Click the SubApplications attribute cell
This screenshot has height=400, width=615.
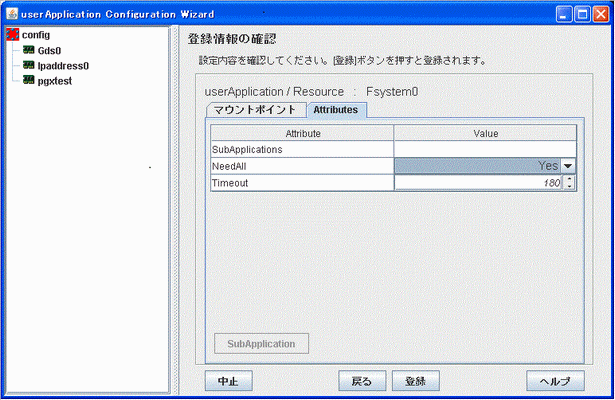pyautogui.click(x=302, y=149)
